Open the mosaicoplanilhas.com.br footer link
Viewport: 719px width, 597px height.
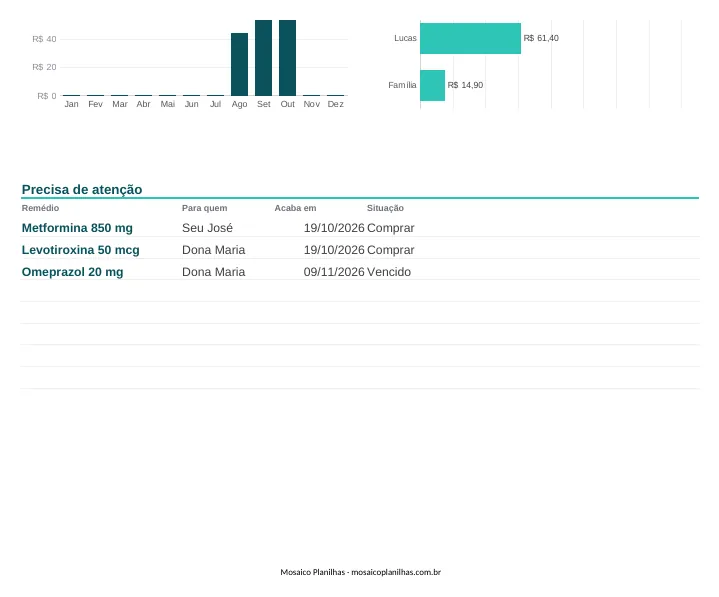(x=396, y=572)
